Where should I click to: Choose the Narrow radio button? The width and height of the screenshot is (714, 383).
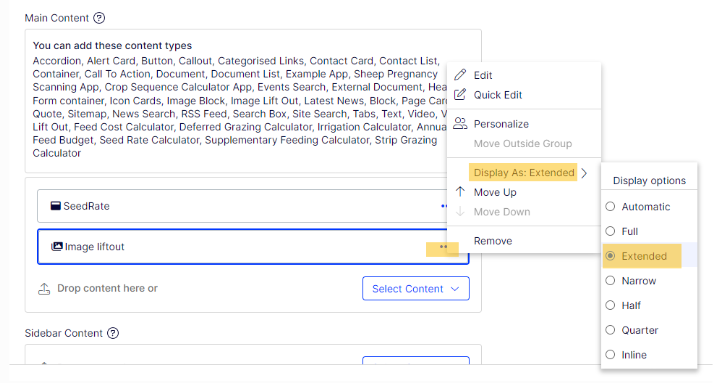point(610,281)
